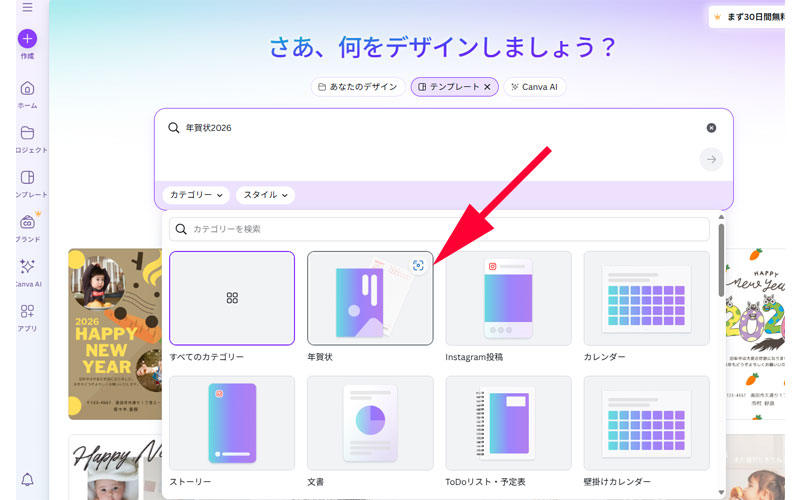The image size is (800, 500).
Task: Choose the Instagram投稿 category
Action: (509, 298)
